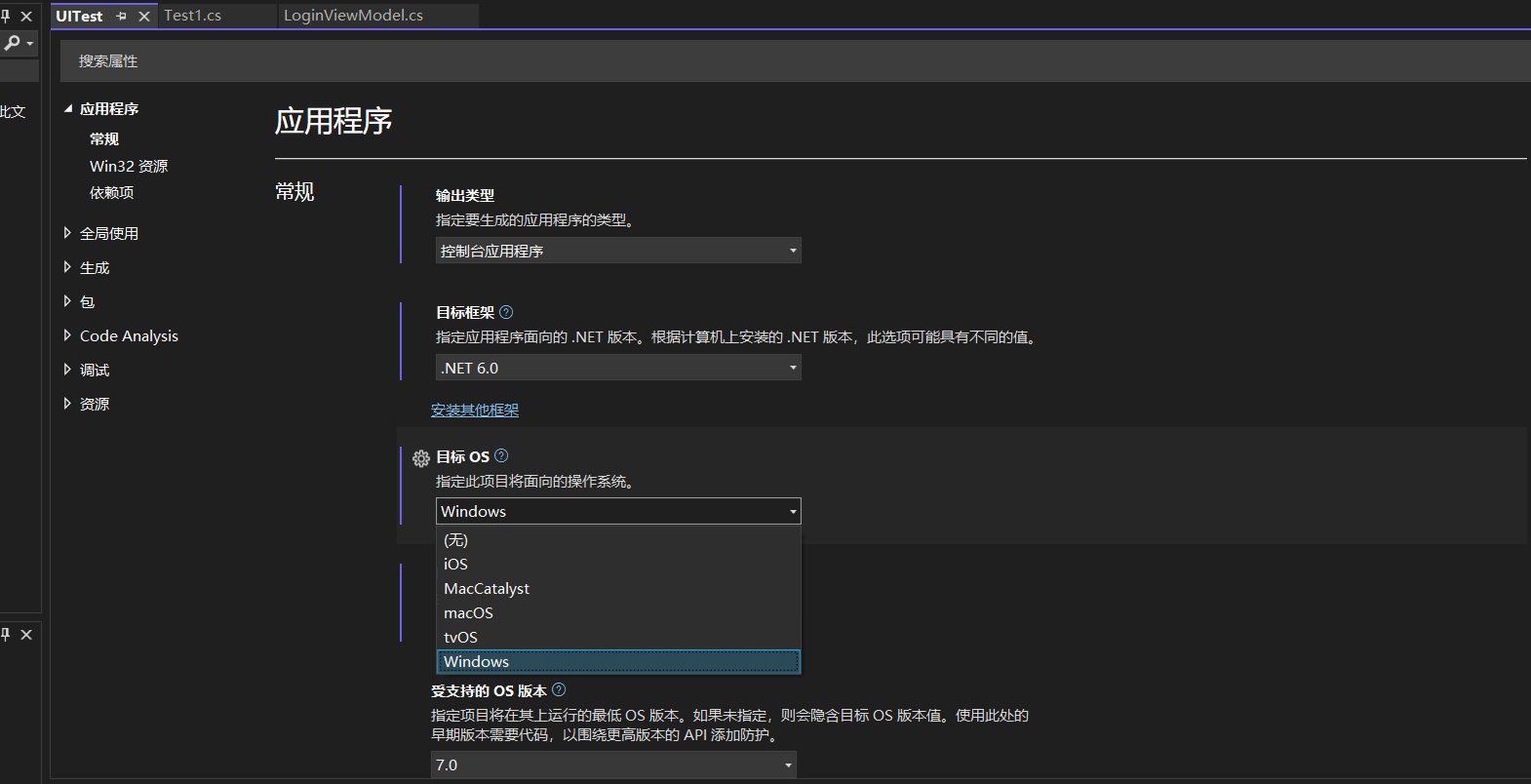Expand the 调试 section

click(67, 370)
